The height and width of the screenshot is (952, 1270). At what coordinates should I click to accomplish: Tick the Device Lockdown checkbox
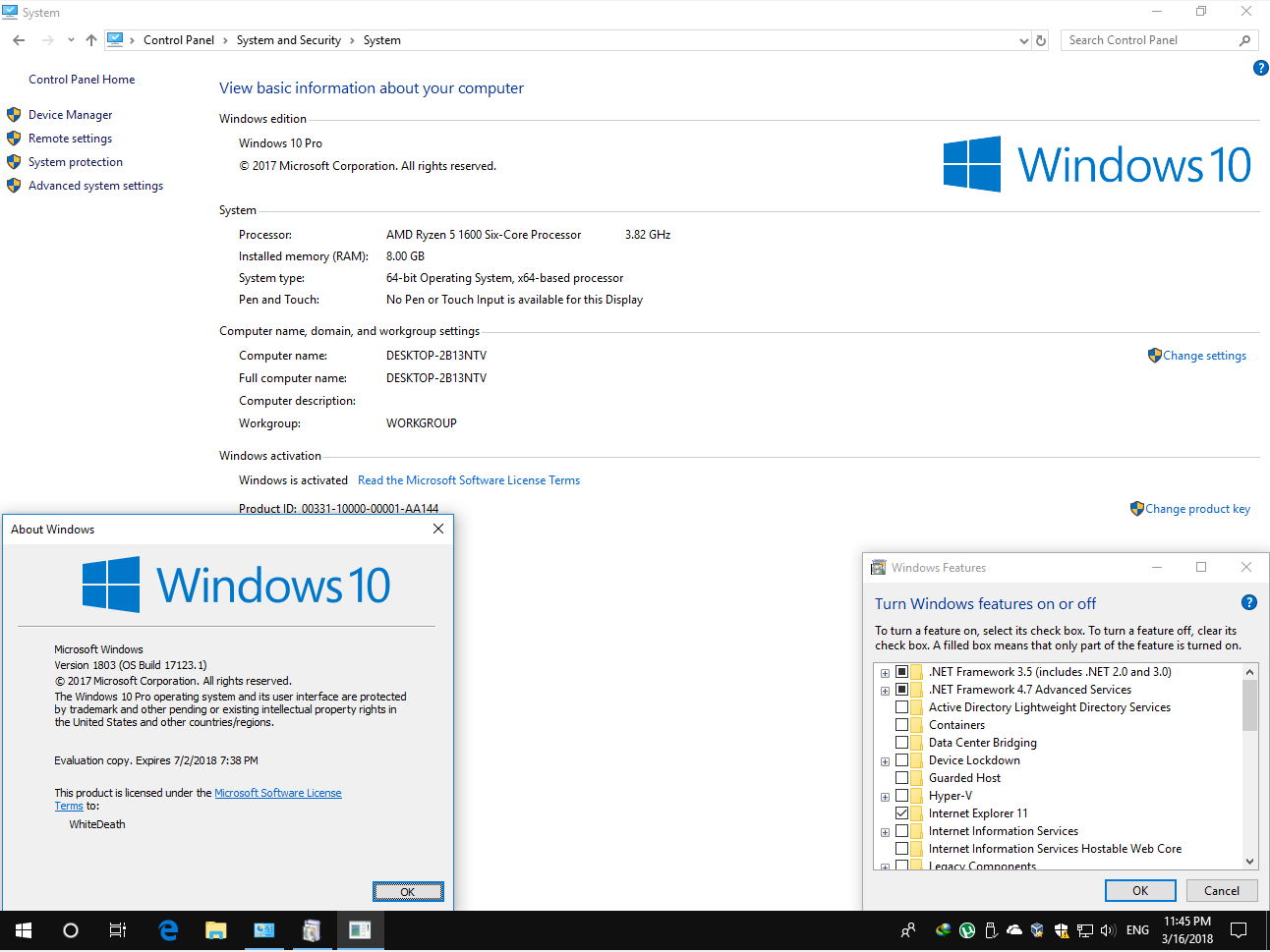pyautogui.click(x=901, y=760)
